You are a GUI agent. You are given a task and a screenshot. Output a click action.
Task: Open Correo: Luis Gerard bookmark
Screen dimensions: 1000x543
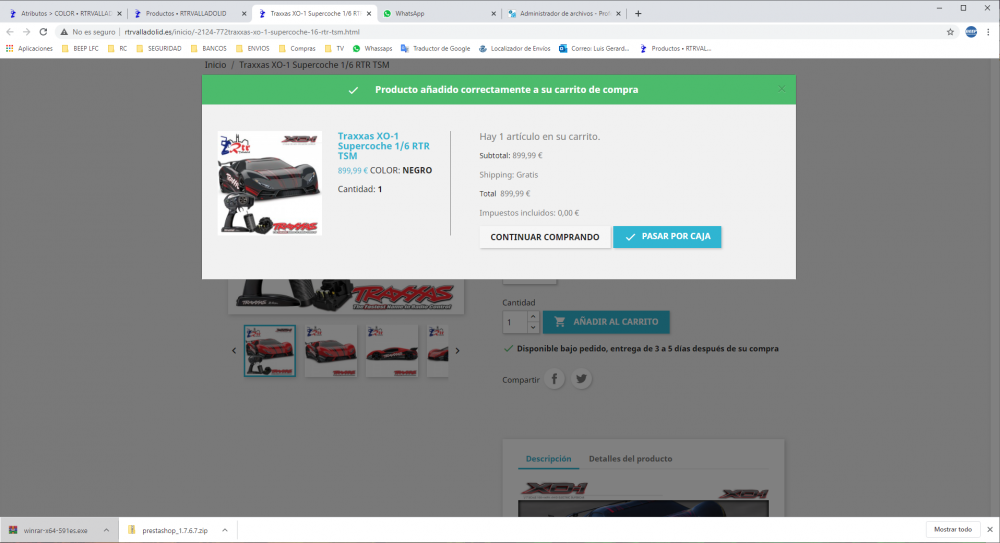click(x=594, y=48)
